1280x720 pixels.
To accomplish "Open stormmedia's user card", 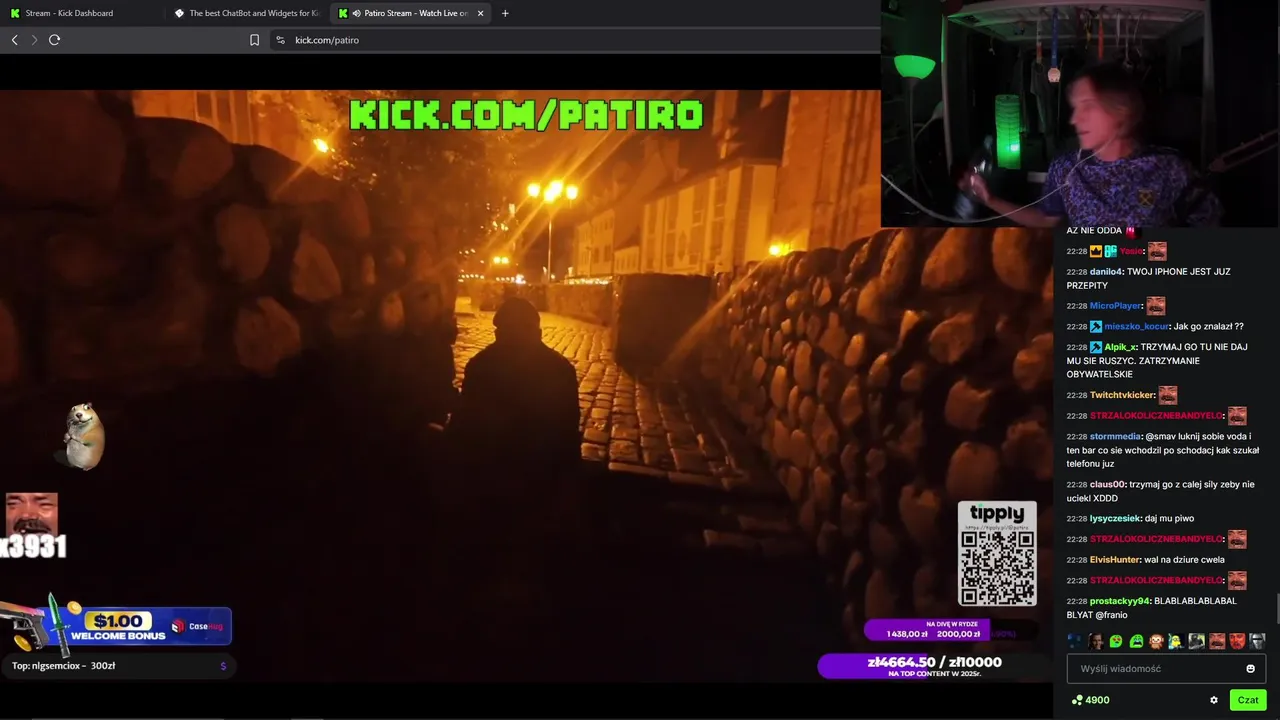I will [1115, 437].
